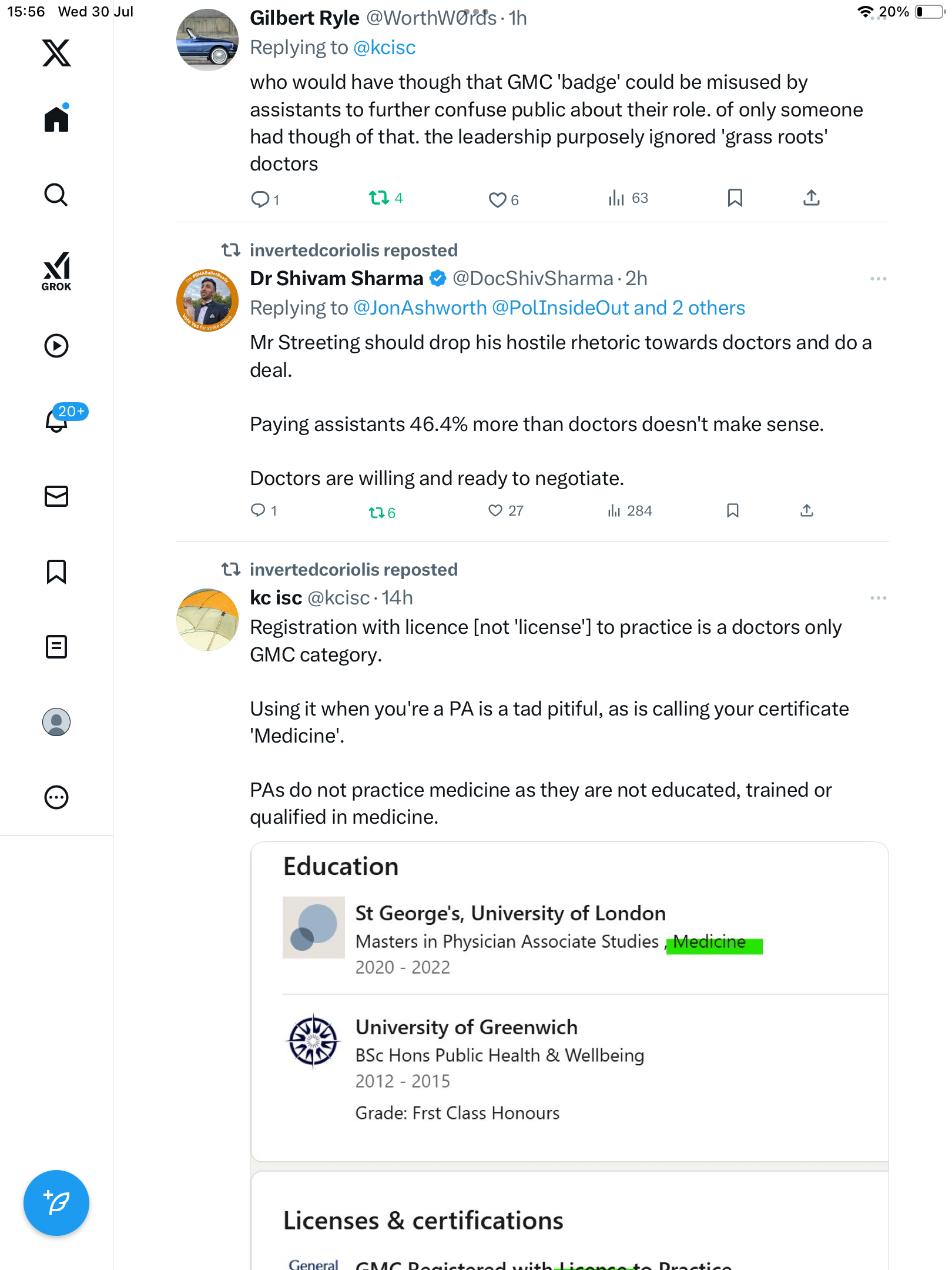This screenshot has width=952, height=1270.
Task: Open the search explore icon
Action: (56, 195)
